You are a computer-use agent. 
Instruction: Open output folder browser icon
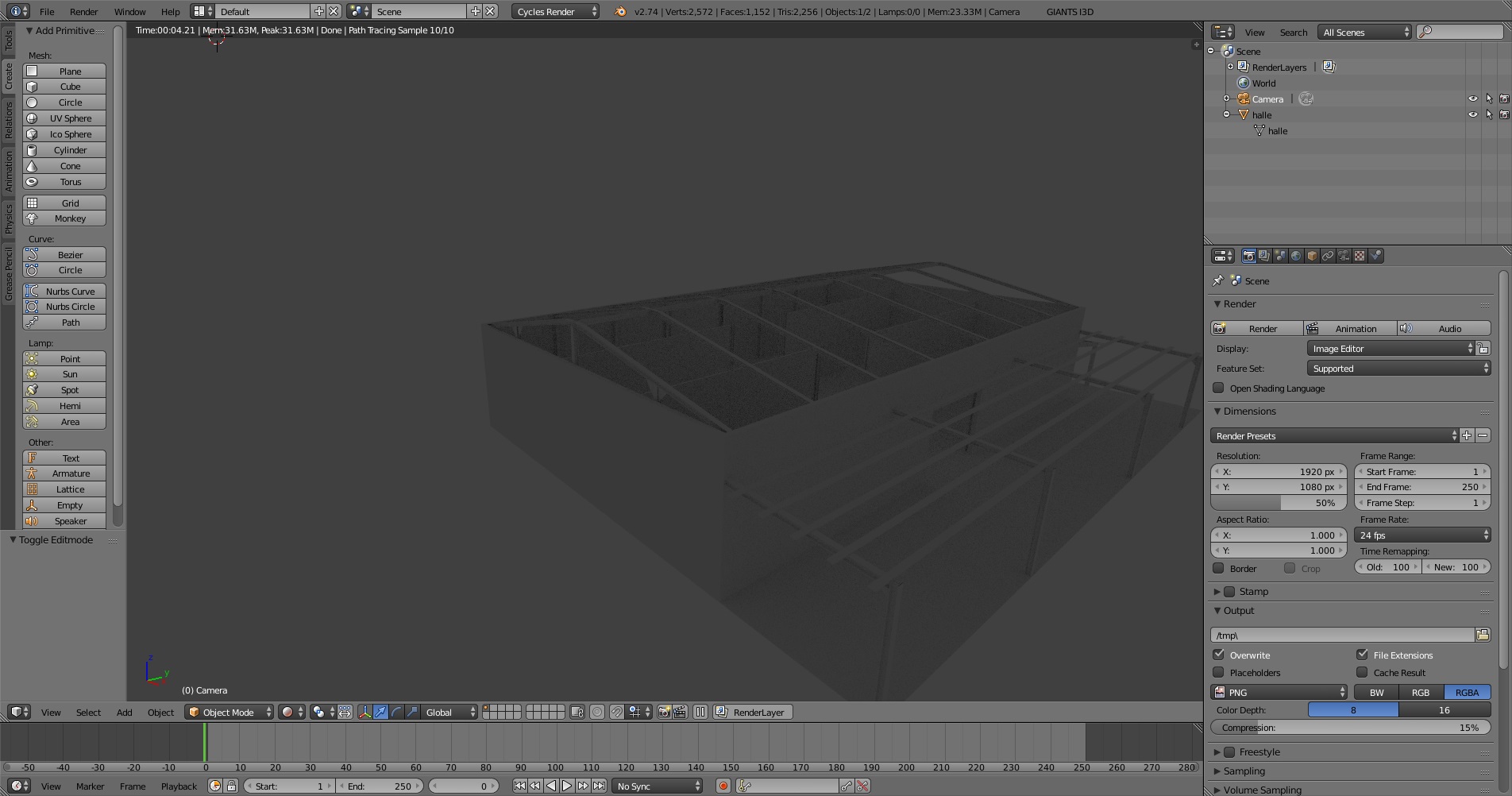(1482, 635)
